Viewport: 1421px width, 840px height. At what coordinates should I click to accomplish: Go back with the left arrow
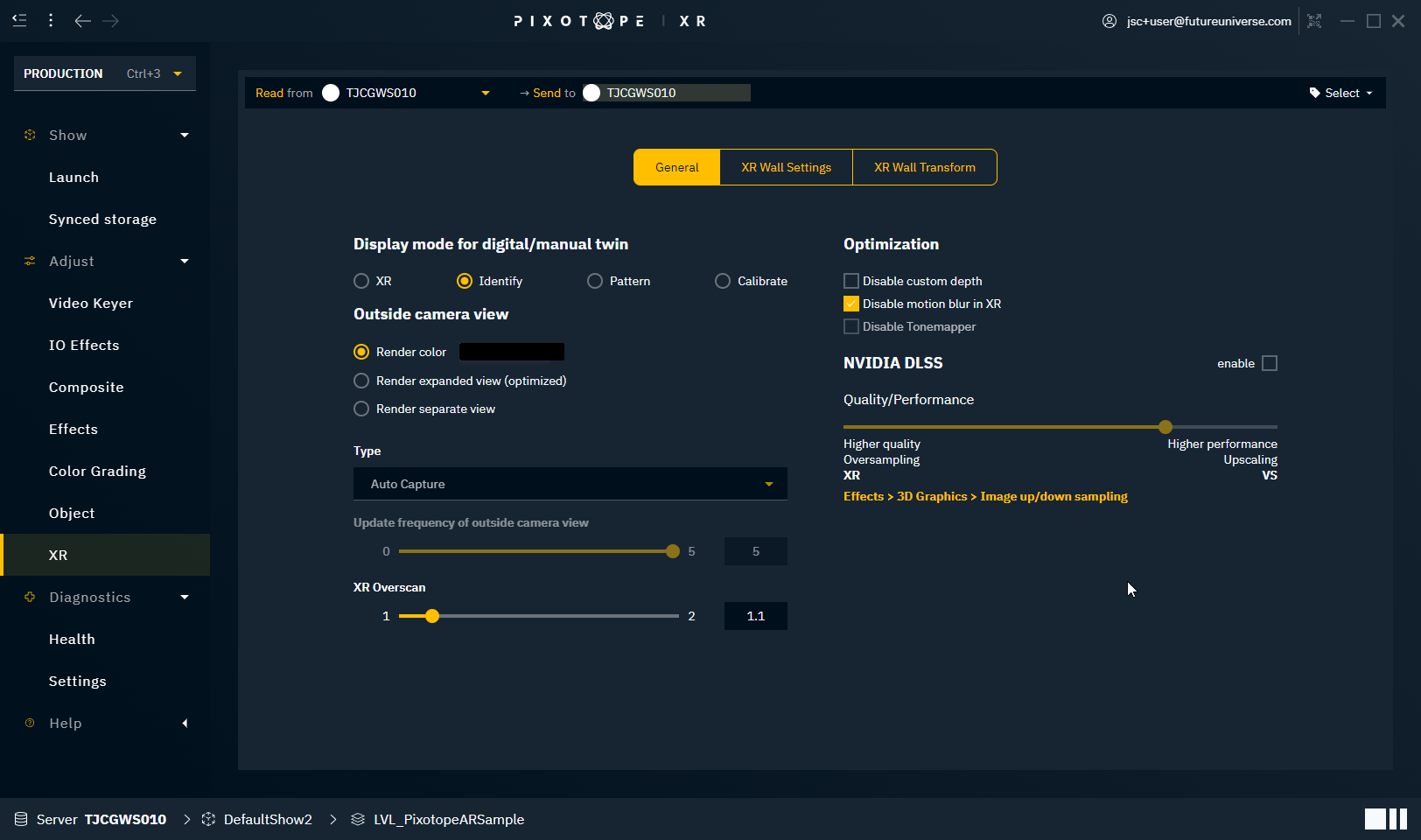(83, 20)
